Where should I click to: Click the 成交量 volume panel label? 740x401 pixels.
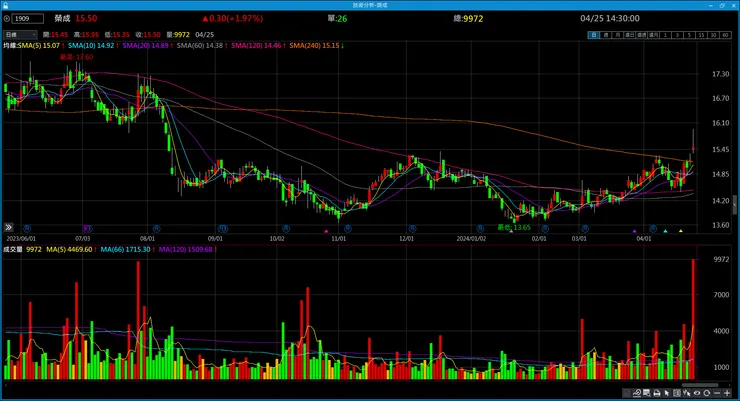click(13, 249)
